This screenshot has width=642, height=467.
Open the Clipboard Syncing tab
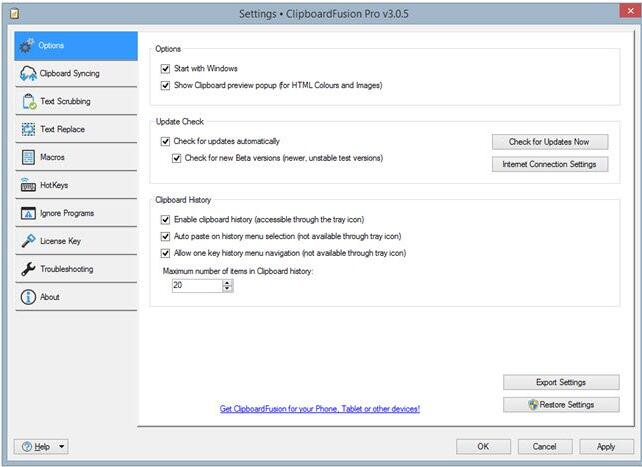76,74
